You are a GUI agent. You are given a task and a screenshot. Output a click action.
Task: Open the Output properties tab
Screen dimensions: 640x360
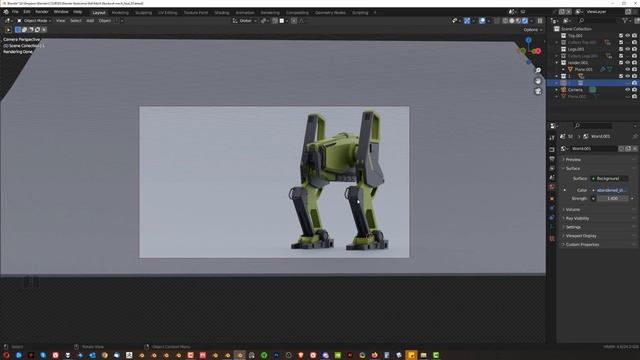tap(552, 159)
